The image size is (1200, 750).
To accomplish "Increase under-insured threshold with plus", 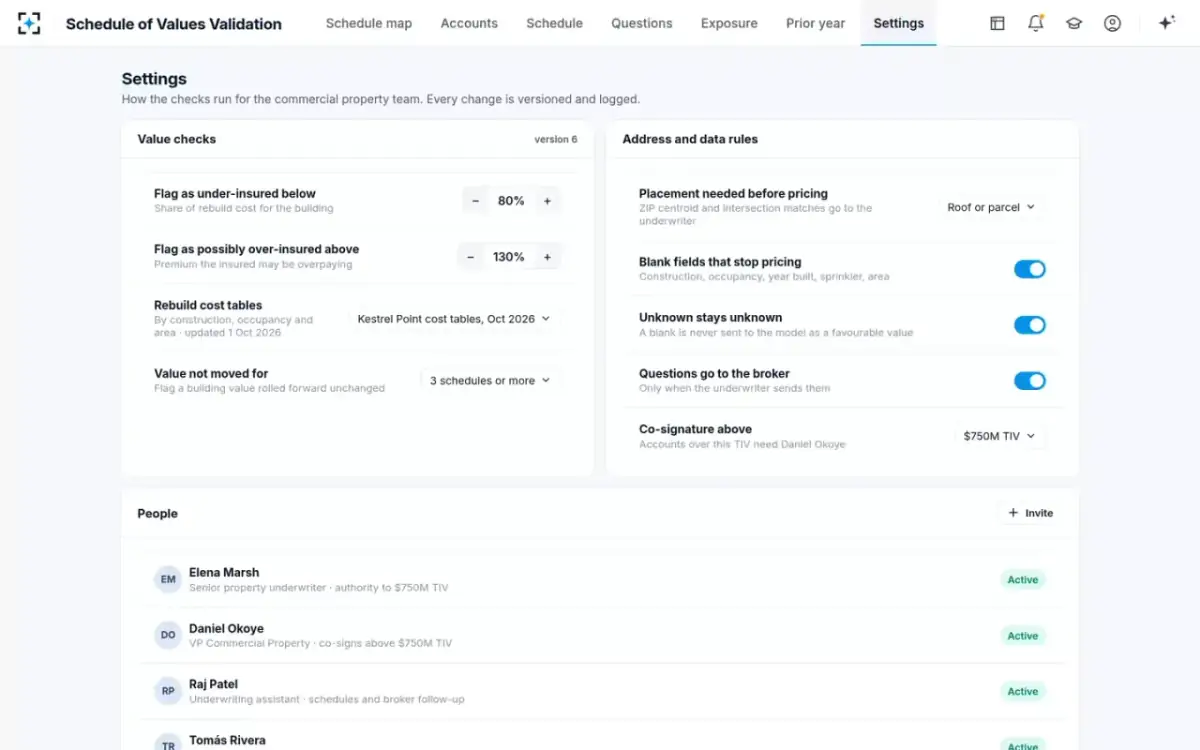I will [x=547, y=201].
